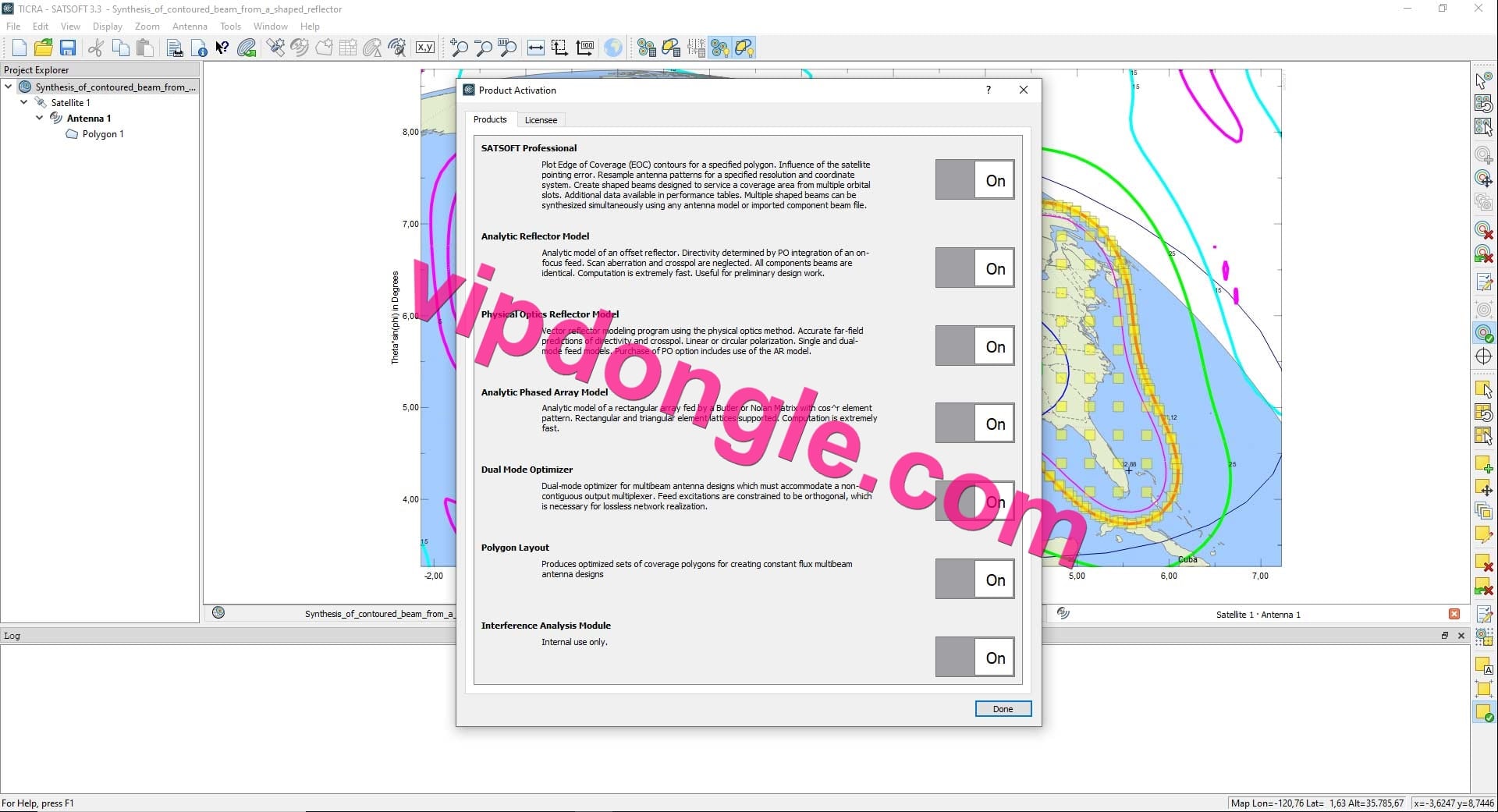1498x812 pixels.
Task: Click the Print icon in toolbar
Action: tap(175, 48)
